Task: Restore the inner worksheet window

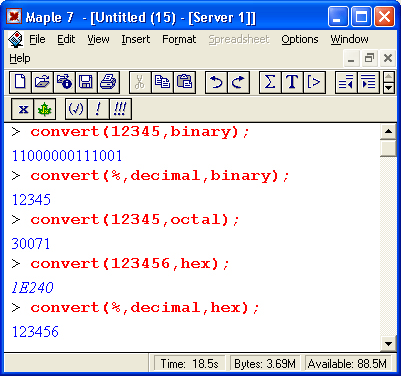Action: tap(369, 59)
